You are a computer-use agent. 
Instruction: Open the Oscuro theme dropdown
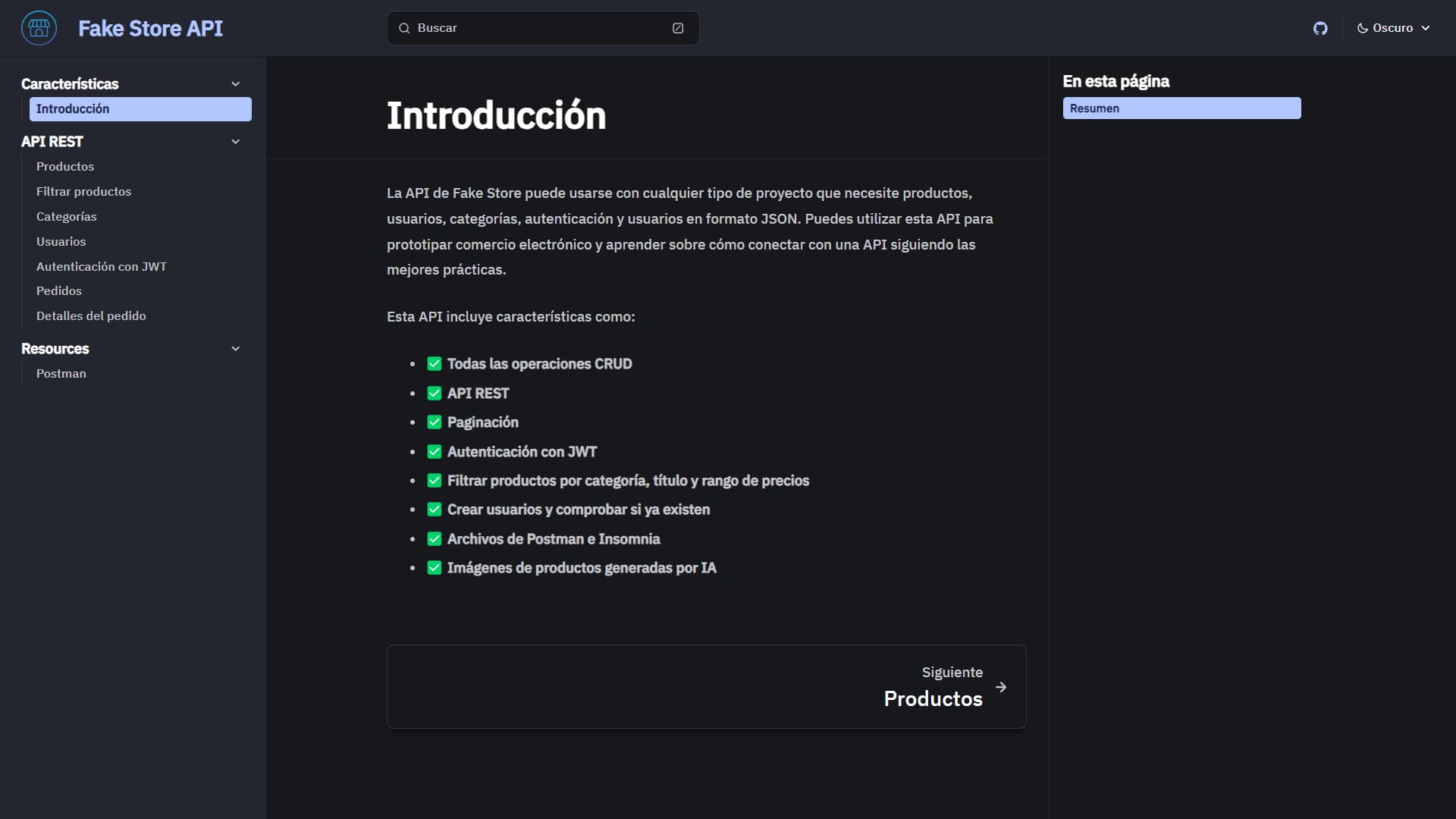tap(1393, 28)
